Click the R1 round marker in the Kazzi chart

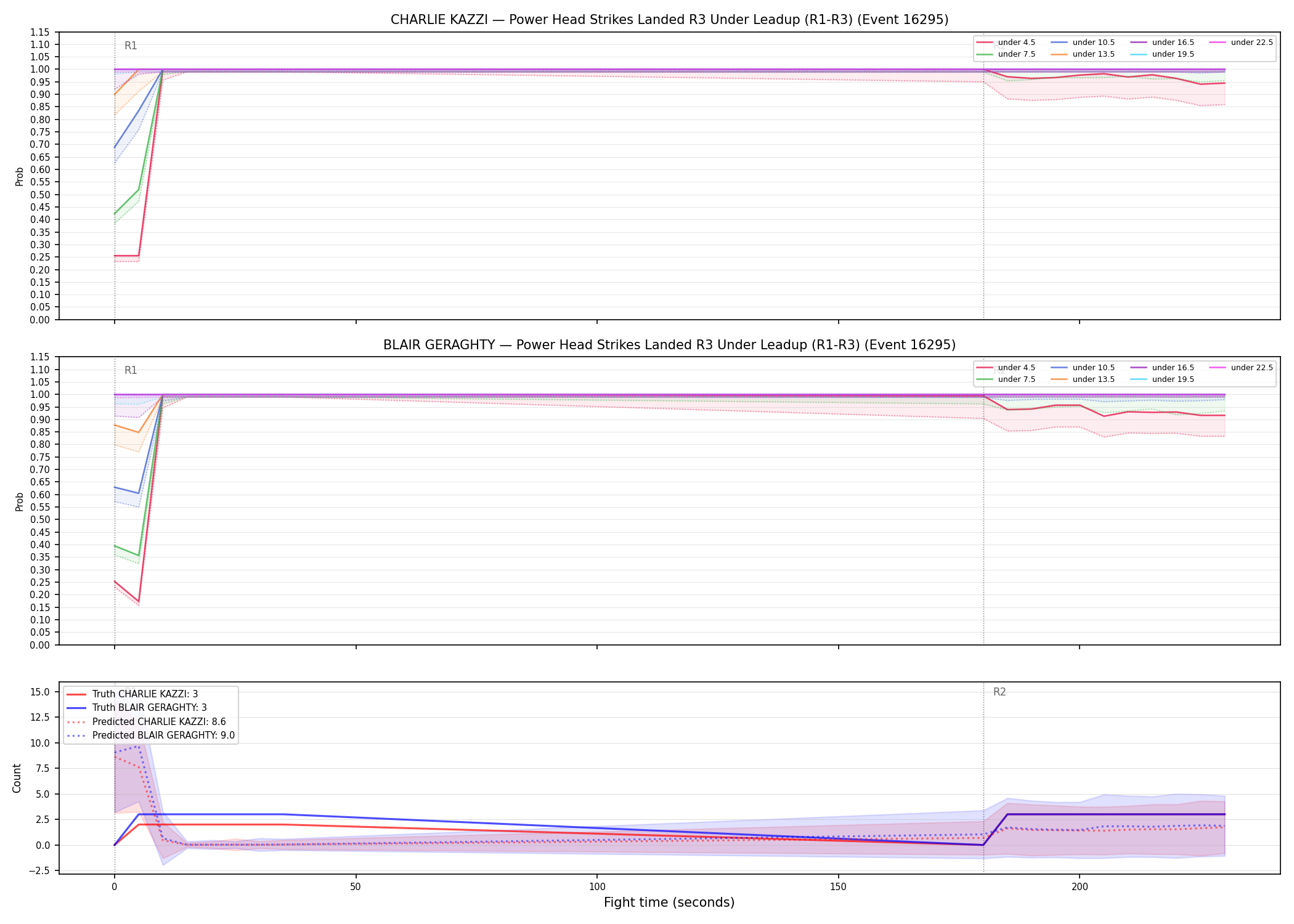[131, 46]
